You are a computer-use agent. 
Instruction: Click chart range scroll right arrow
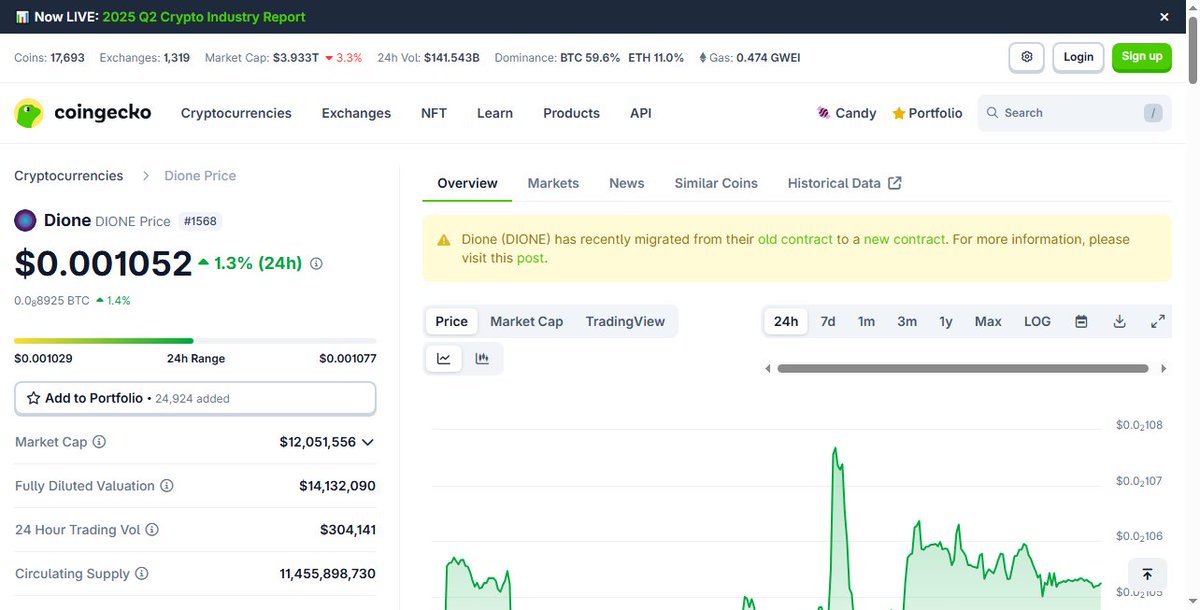pos(1163,369)
